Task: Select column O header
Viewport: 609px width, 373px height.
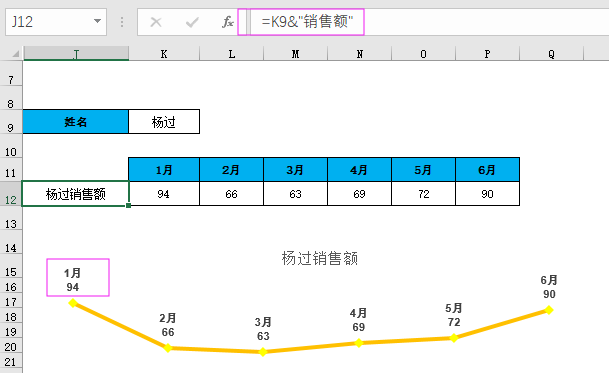Action: tap(423, 54)
